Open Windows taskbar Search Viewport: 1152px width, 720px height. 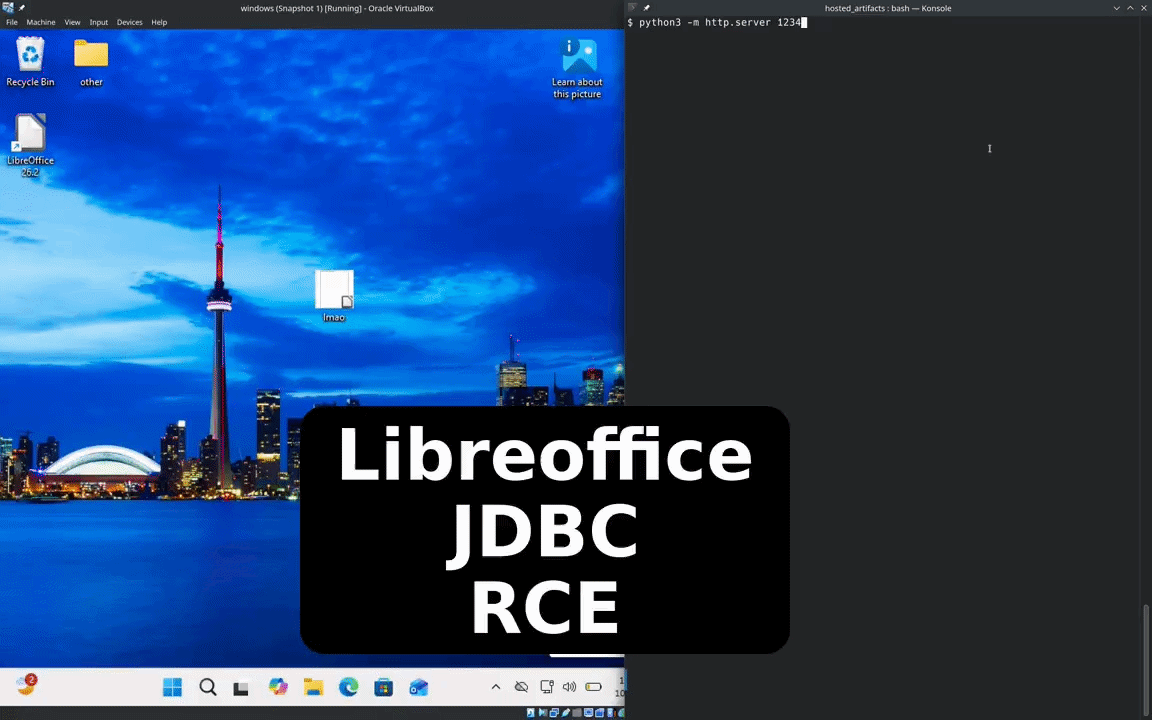tap(208, 687)
